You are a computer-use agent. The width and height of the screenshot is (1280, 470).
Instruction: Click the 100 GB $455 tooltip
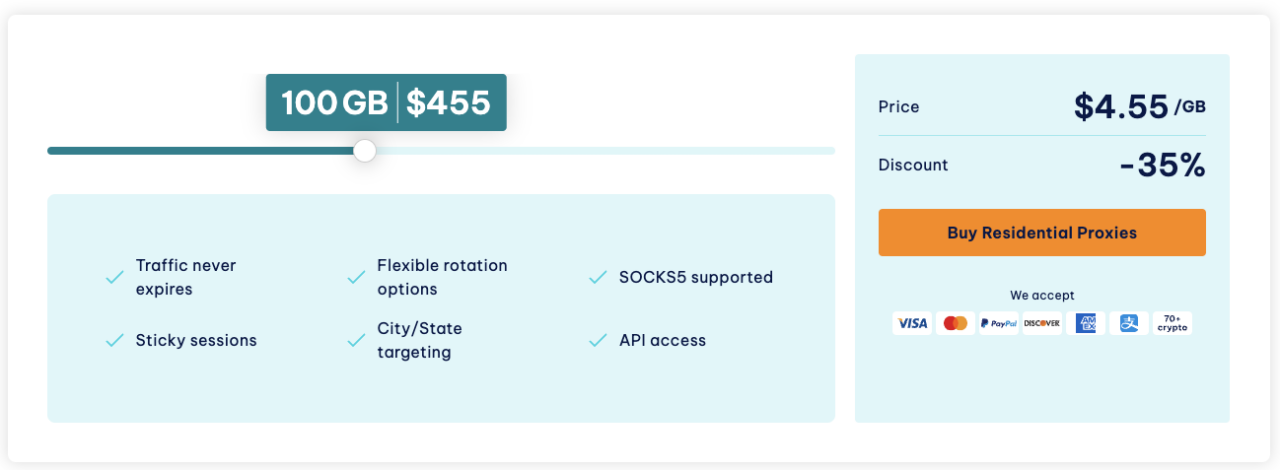[x=386, y=102]
